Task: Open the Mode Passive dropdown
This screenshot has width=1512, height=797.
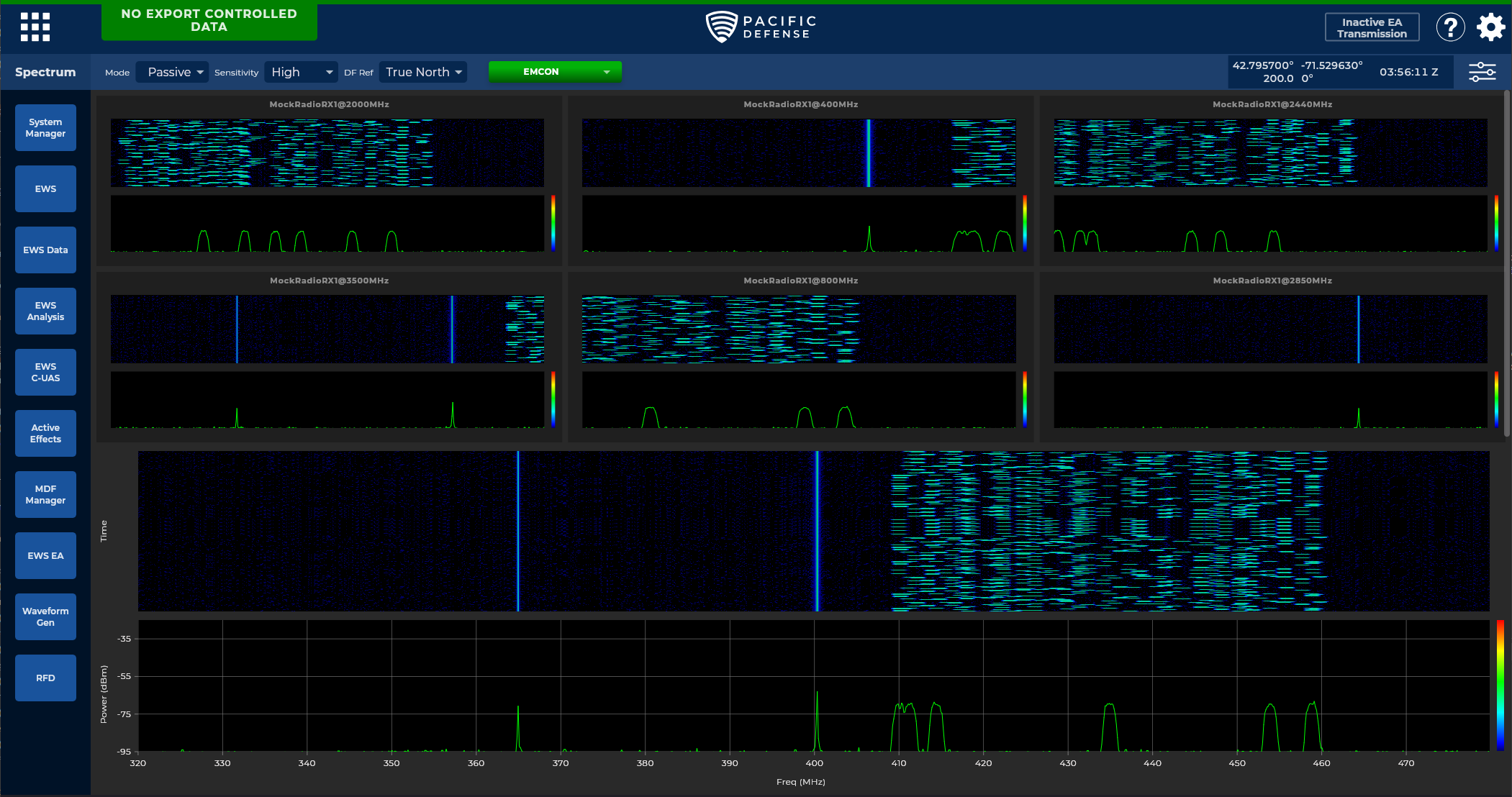Action: 173,72
